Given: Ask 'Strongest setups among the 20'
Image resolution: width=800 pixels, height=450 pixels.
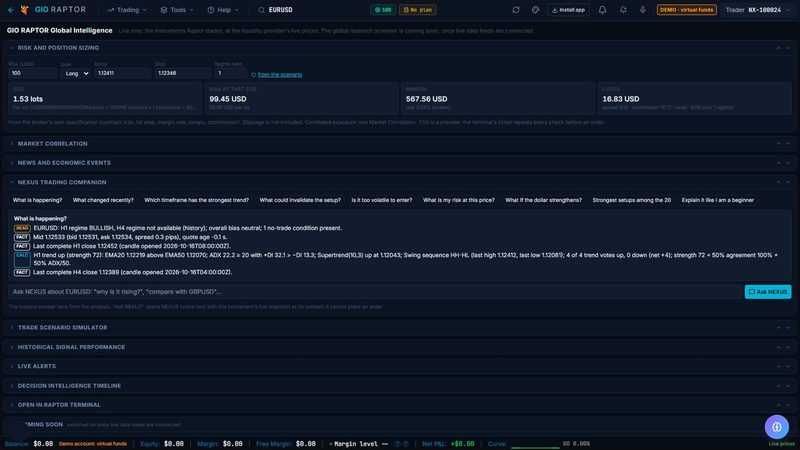Looking at the screenshot, I should (632, 200).
